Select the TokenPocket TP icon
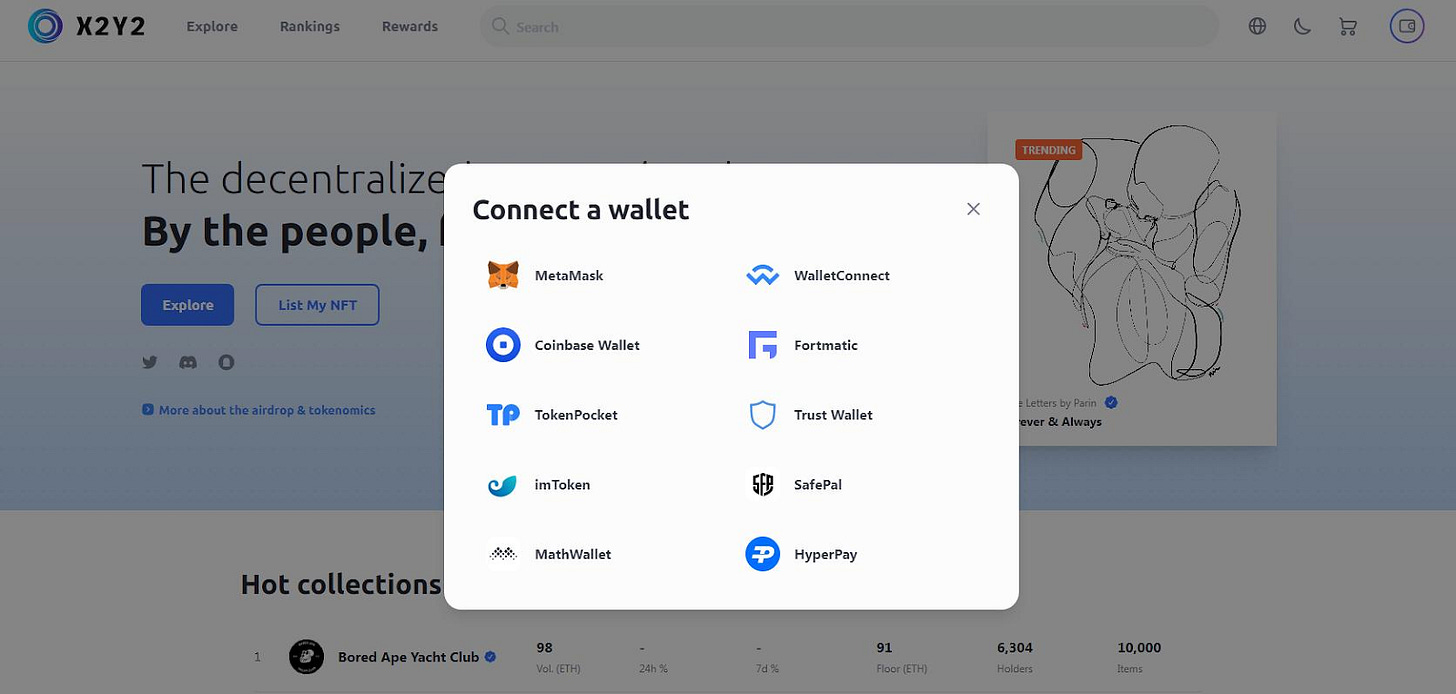The height and width of the screenshot is (694, 1456). (503, 415)
